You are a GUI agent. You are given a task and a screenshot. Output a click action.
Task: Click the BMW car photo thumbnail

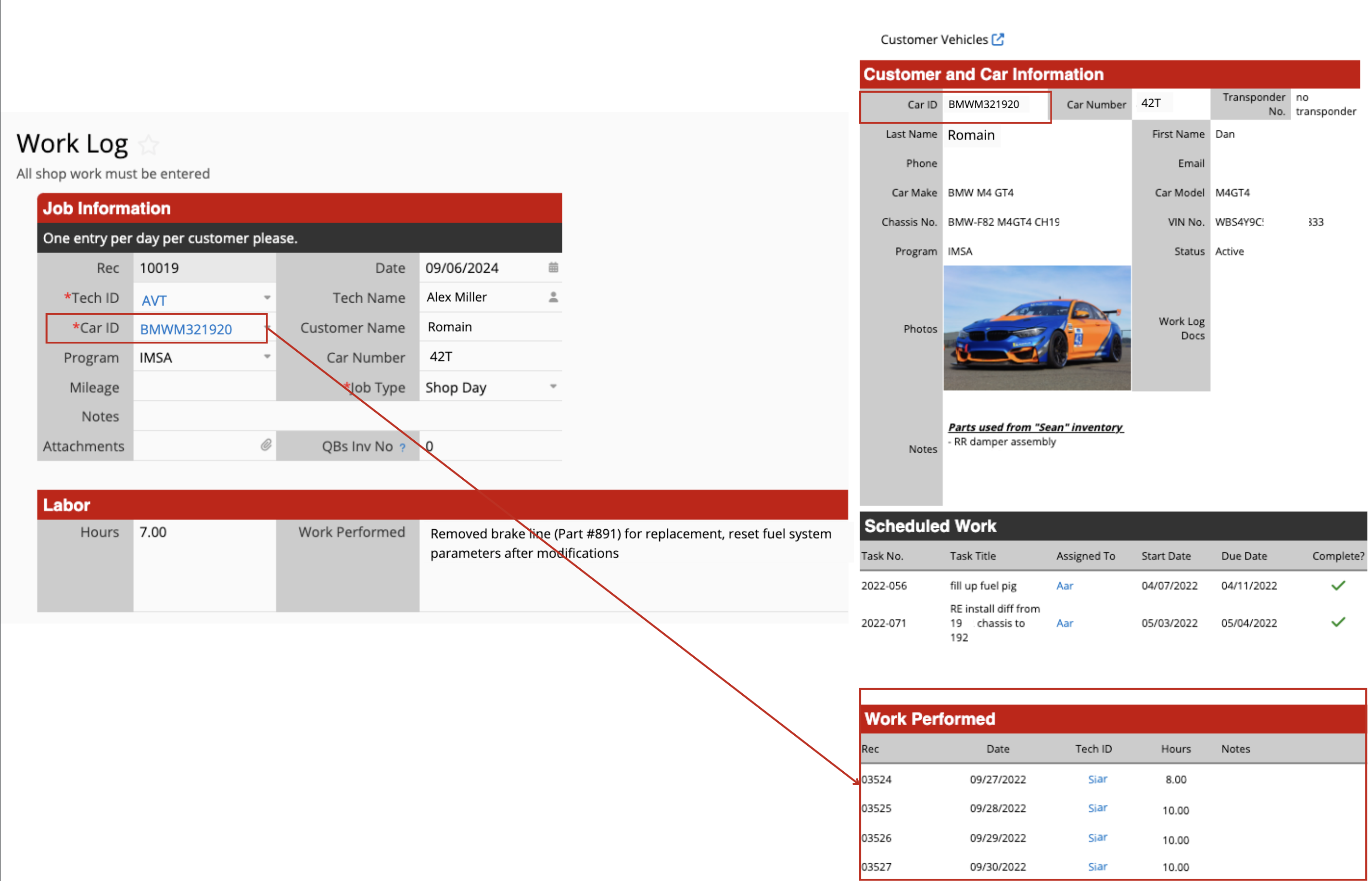click(x=1036, y=328)
